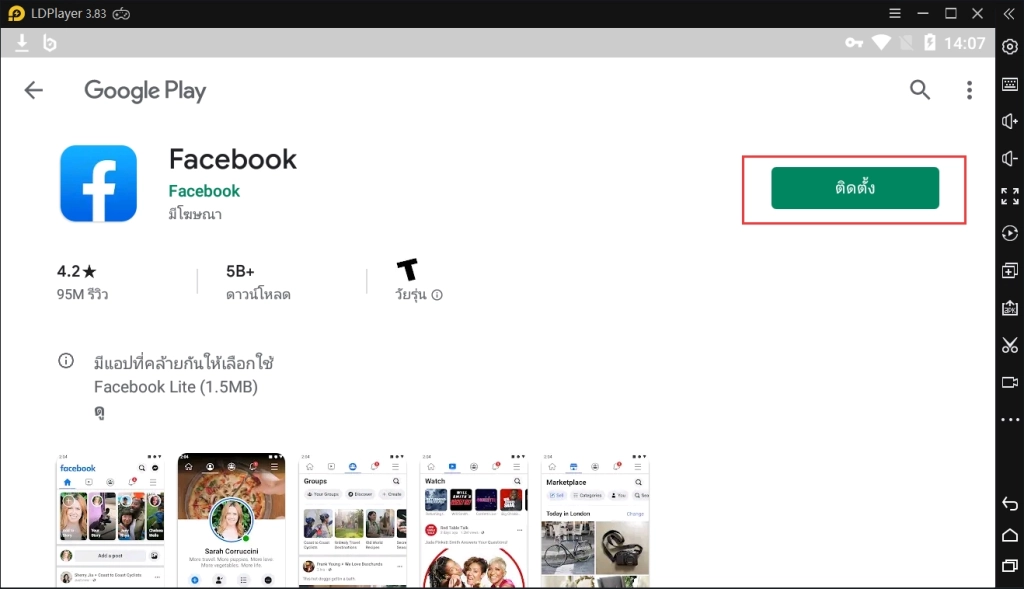Open LDPlayer multi-instance manager
The width and height of the screenshot is (1024, 589).
click(1010, 270)
